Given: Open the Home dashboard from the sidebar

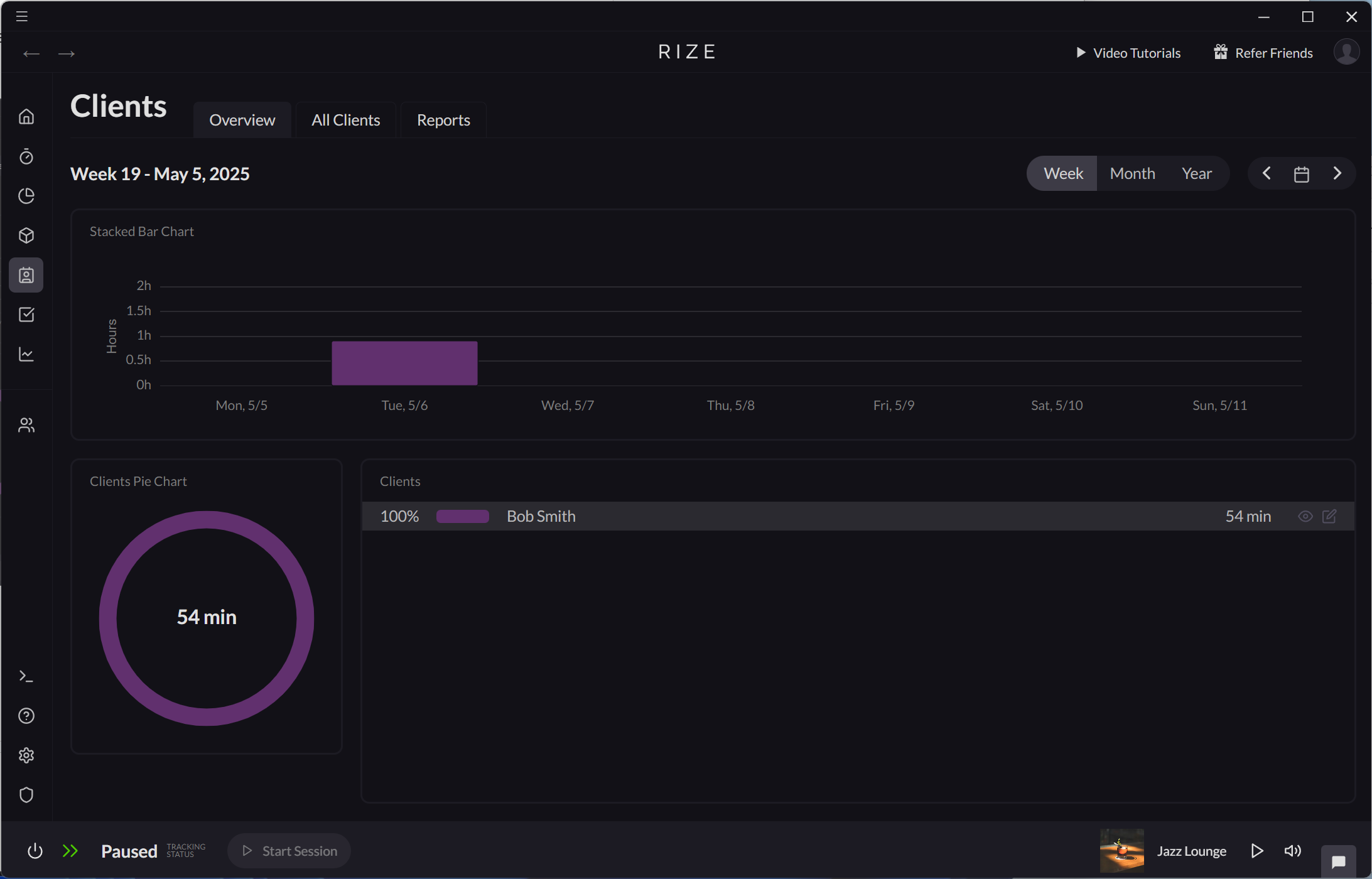Looking at the screenshot, I should [x=26, y=116].
